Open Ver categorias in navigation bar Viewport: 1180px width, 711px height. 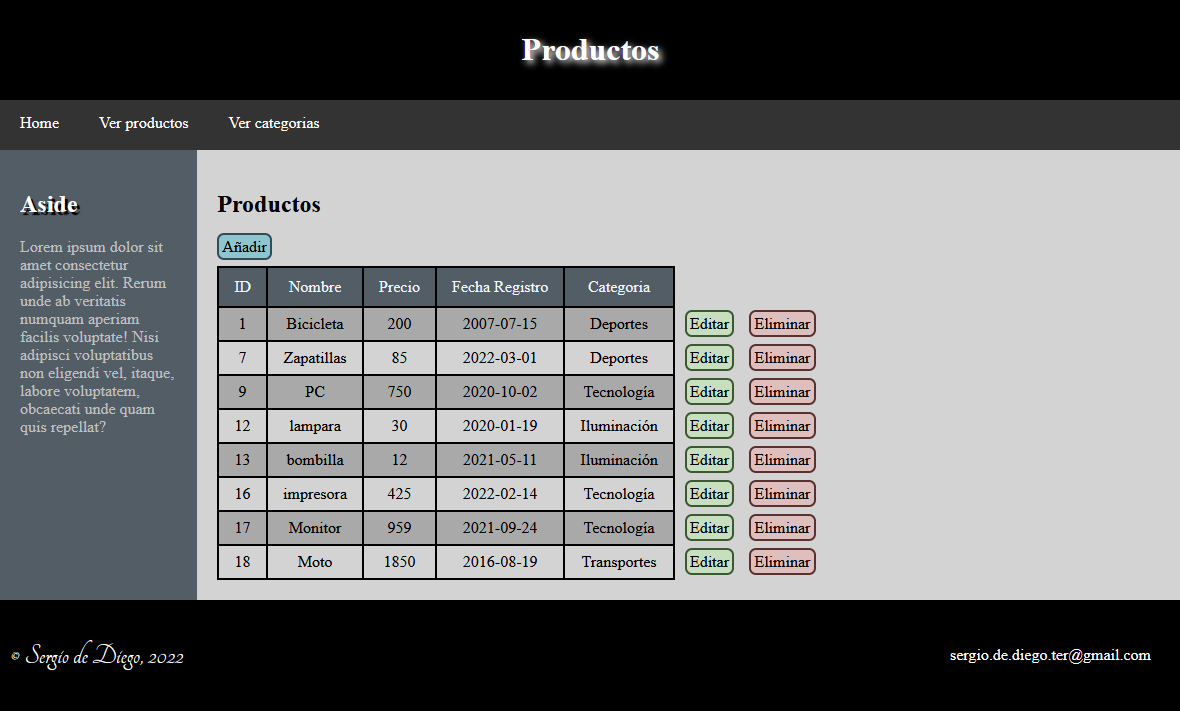(274, 123)
